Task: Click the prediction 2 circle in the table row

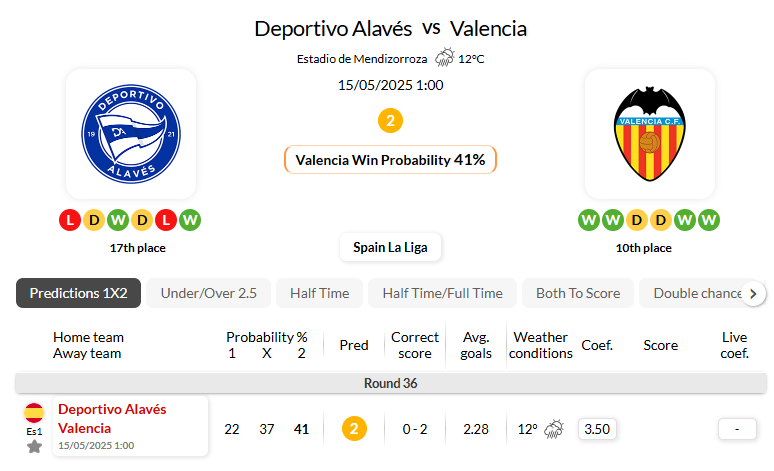Action: click(353, 429)
